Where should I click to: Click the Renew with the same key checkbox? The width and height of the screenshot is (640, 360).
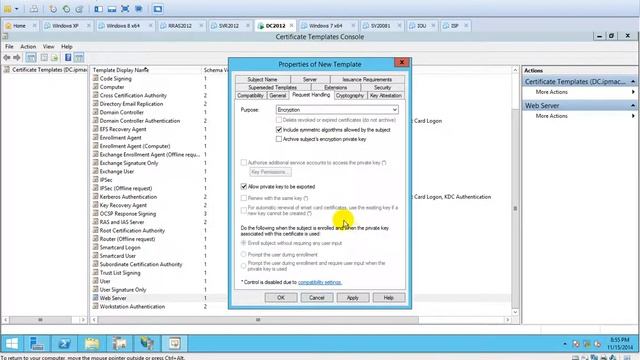tap(244, 198)
